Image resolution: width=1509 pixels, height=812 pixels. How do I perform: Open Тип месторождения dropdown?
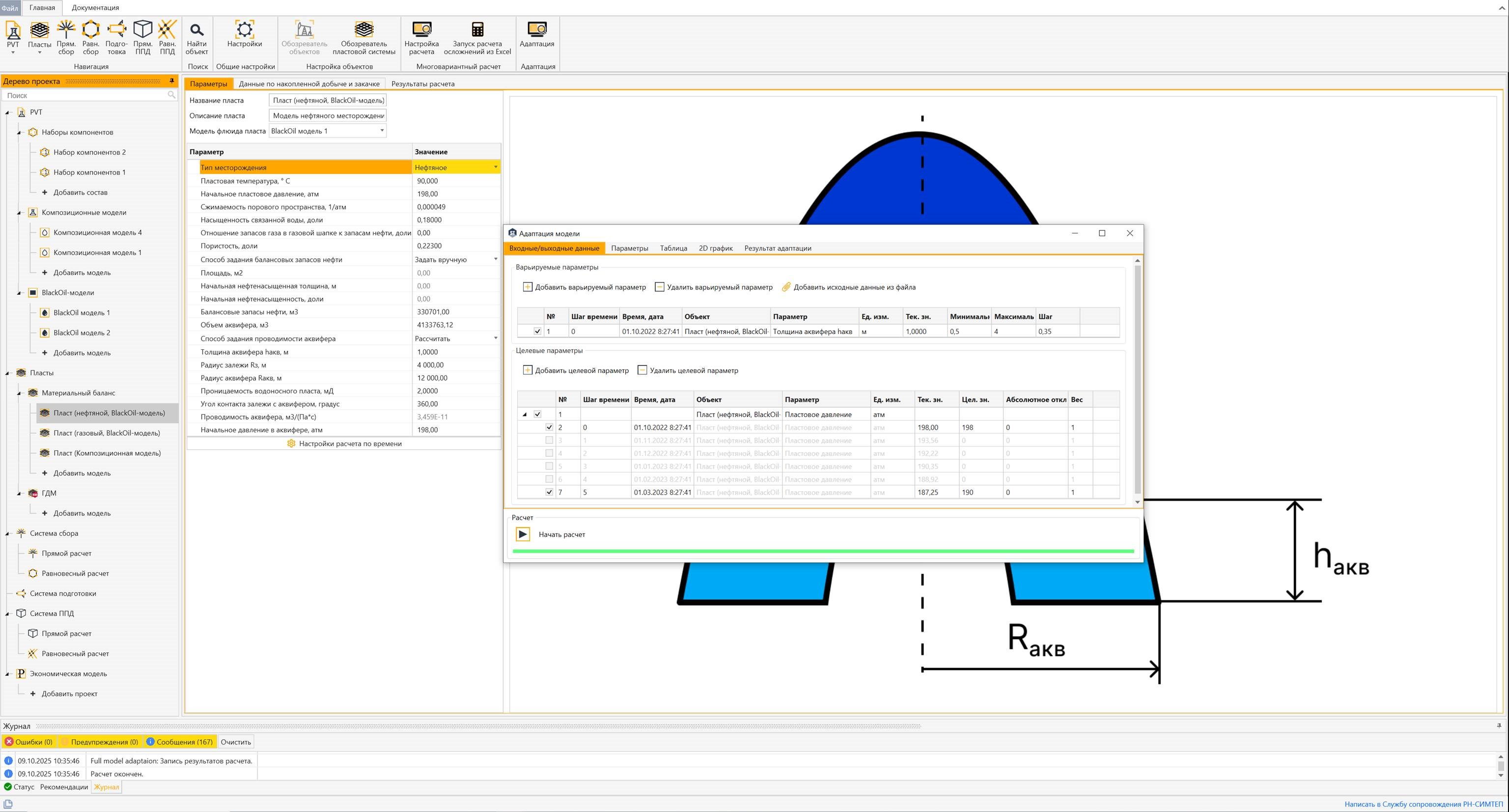click(x=496, y=168)
